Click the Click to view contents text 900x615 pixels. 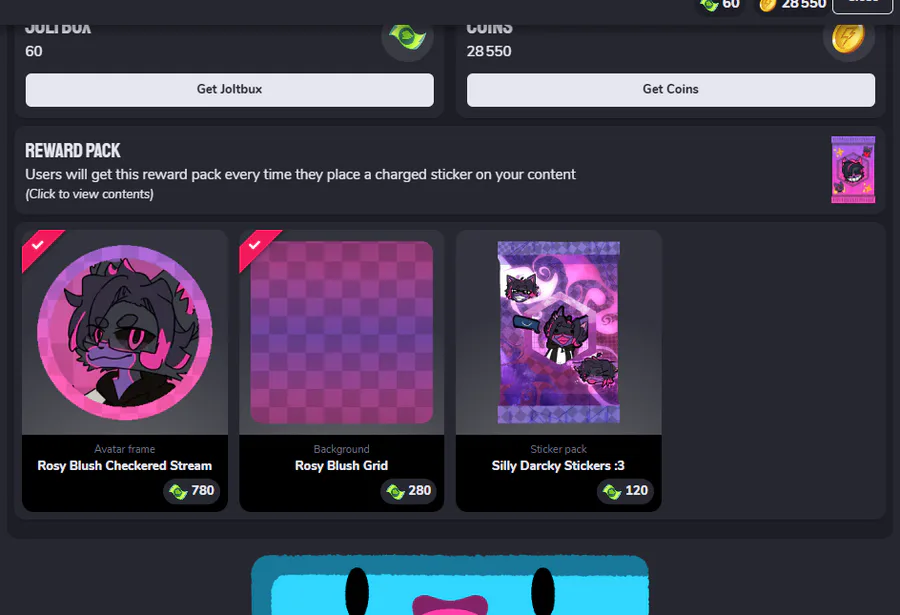pyautogui.click(x=90, y=194)
